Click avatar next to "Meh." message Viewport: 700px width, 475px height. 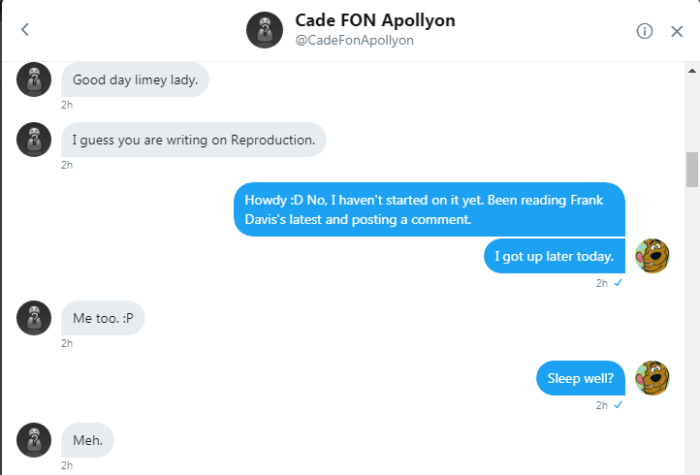click(34, 439)
